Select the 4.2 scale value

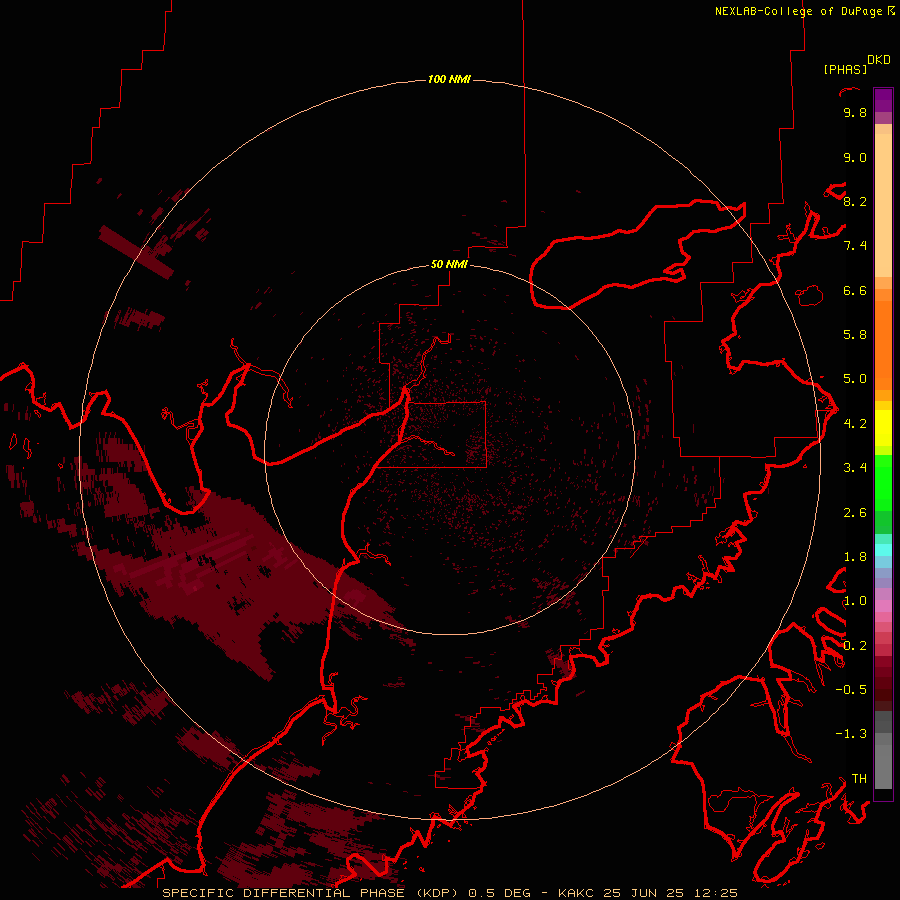[x=855, y=424]
